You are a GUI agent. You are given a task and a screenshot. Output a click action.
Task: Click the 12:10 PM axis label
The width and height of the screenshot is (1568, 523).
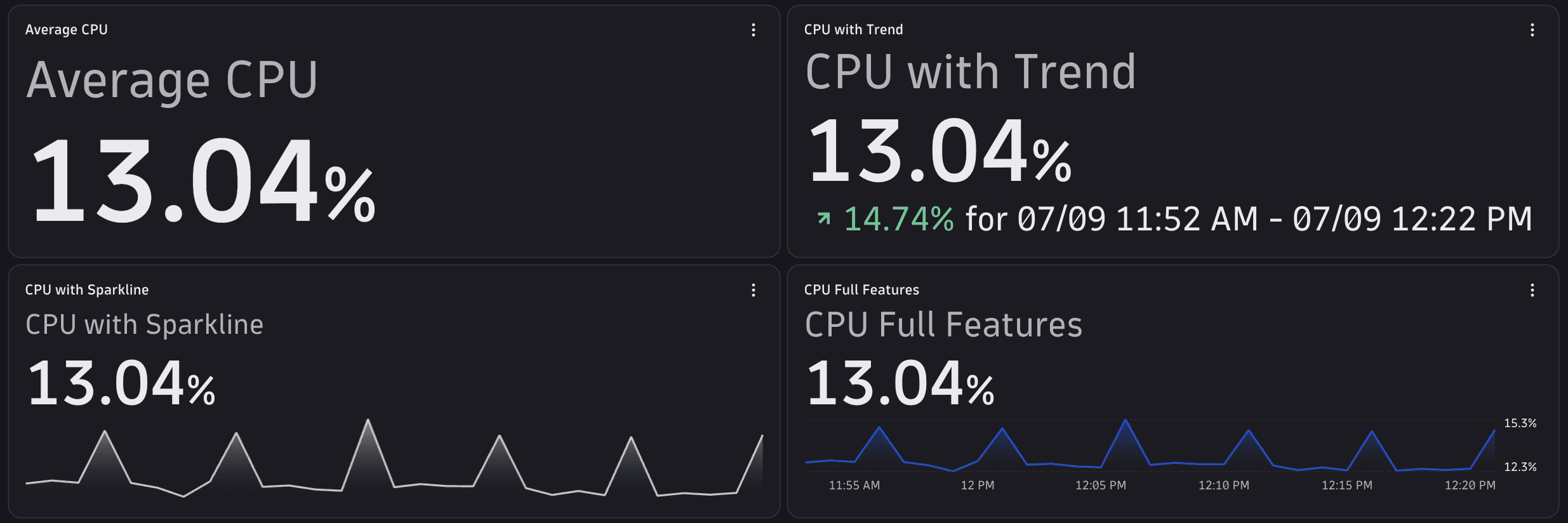pyautogui.click(x=1224, y=486)
